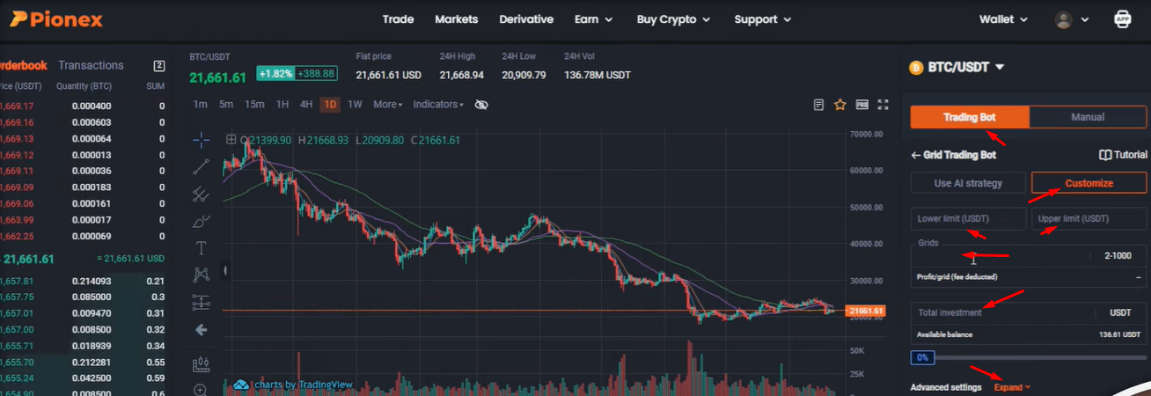Expand the Advanced settings section
Screen dimensions: 1151x396
point(1012,387)
